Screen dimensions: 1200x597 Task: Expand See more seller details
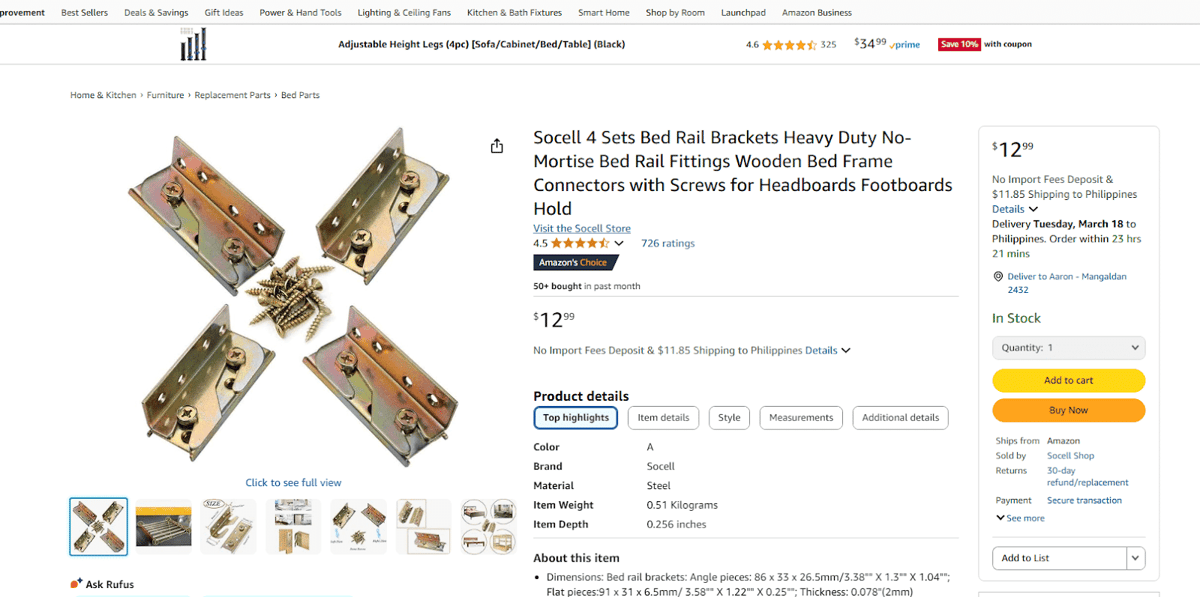coord(1020,518)
